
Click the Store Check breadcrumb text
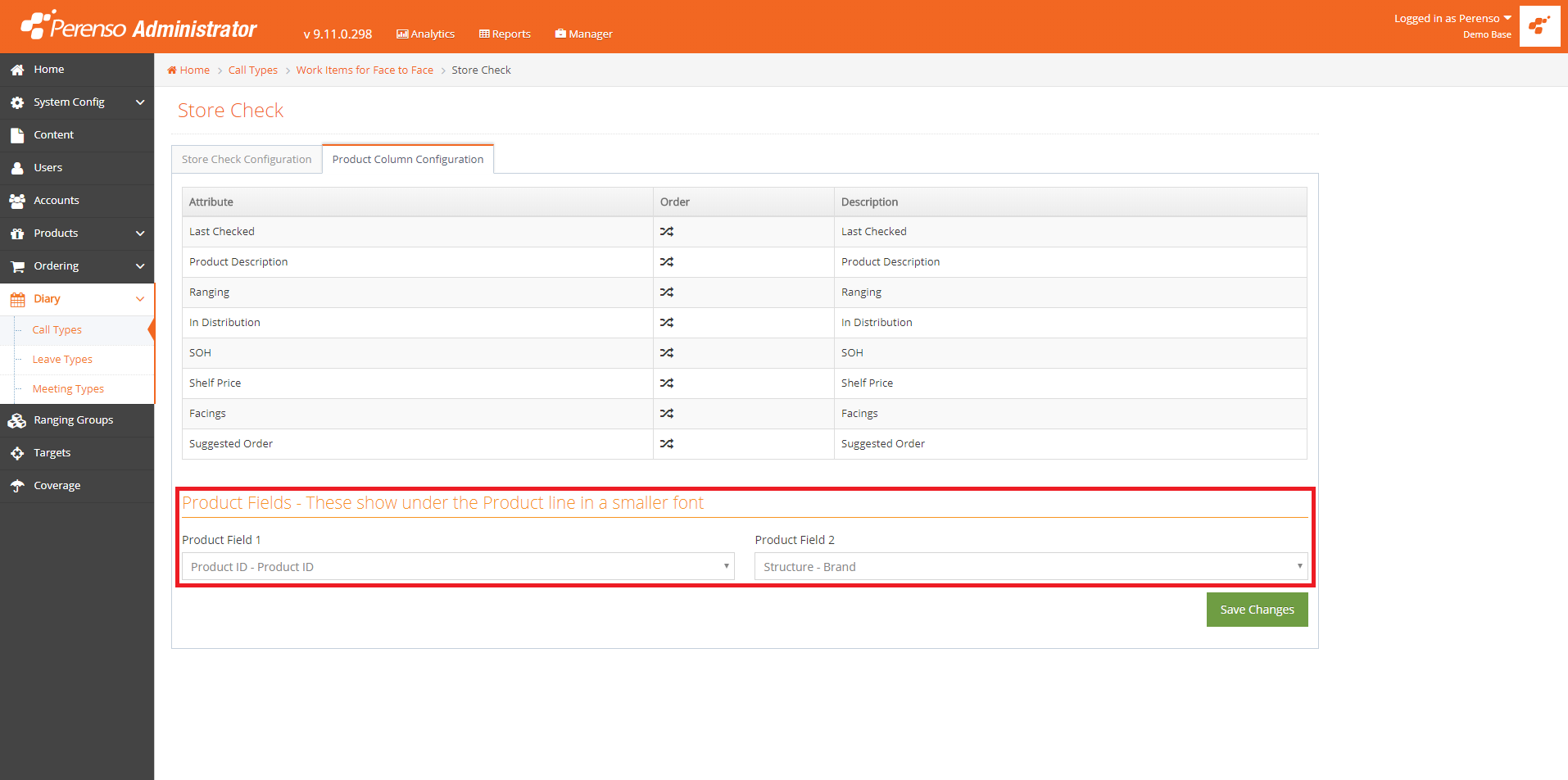[x=481, y=70]
